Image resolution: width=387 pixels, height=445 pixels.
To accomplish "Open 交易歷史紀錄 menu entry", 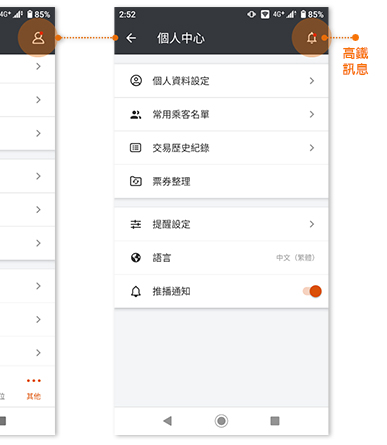I will [x=221, y=148].
